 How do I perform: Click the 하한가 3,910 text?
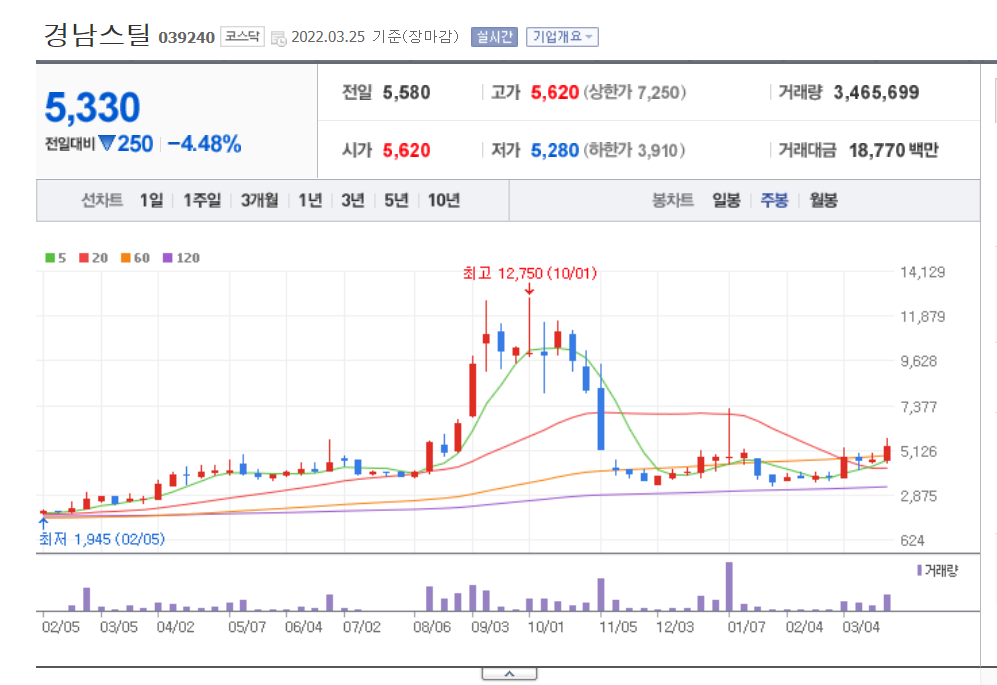point(635,151)
